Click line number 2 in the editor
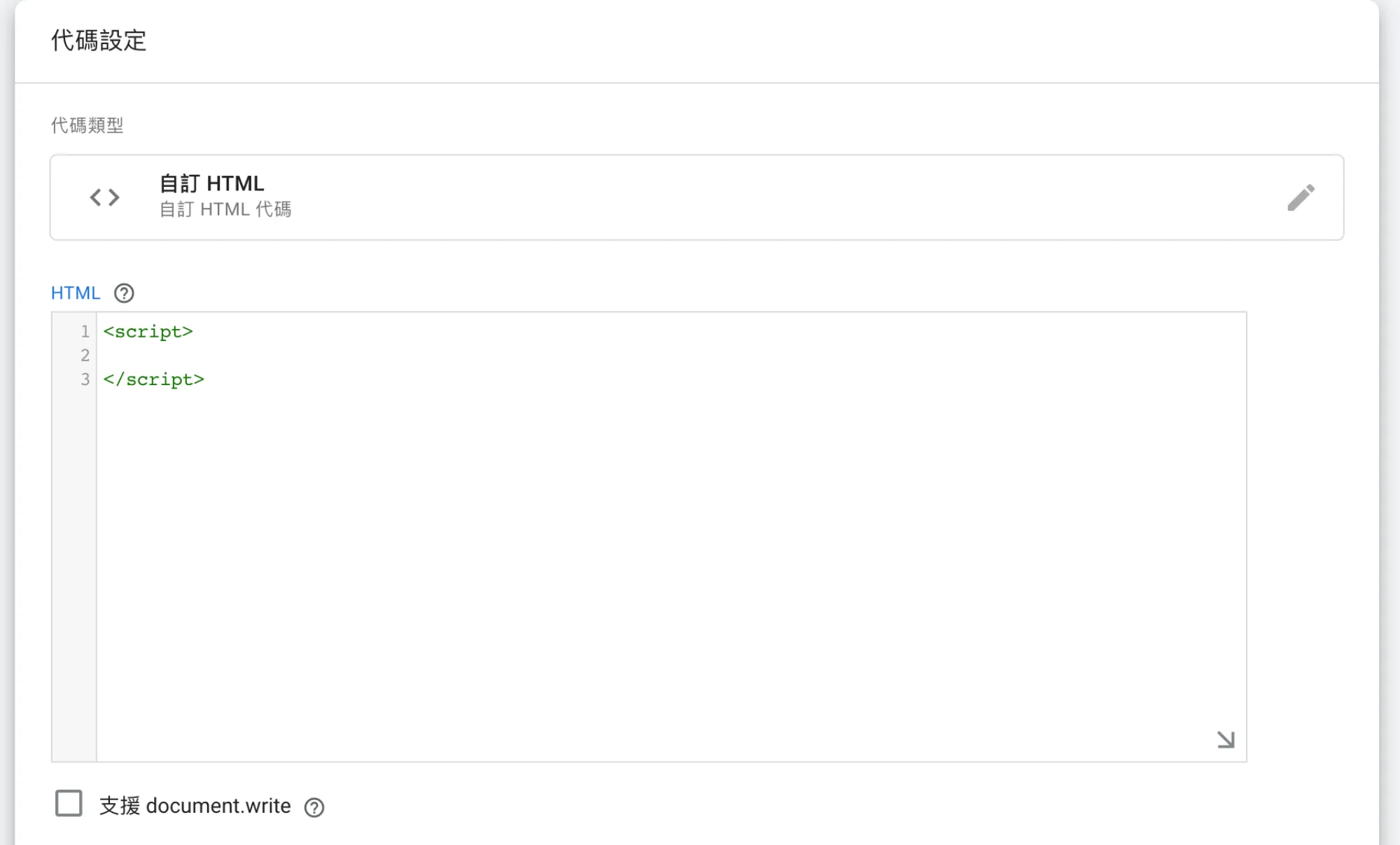Screen dimensions: 1400x845 84,356
